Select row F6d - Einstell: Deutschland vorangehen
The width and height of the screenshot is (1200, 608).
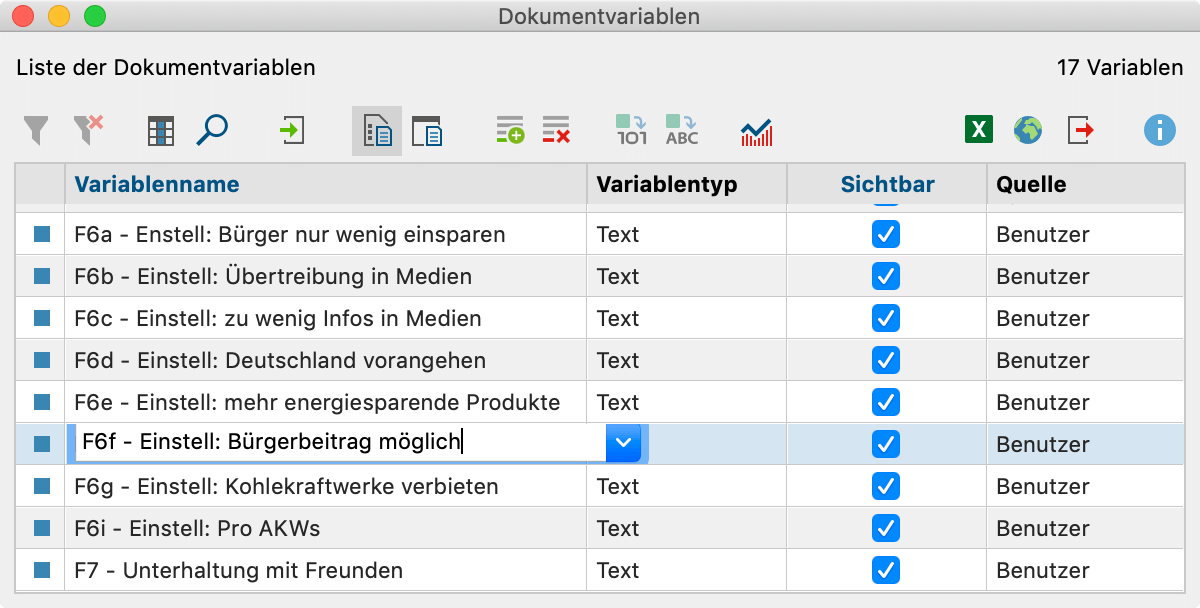point(600,360)
